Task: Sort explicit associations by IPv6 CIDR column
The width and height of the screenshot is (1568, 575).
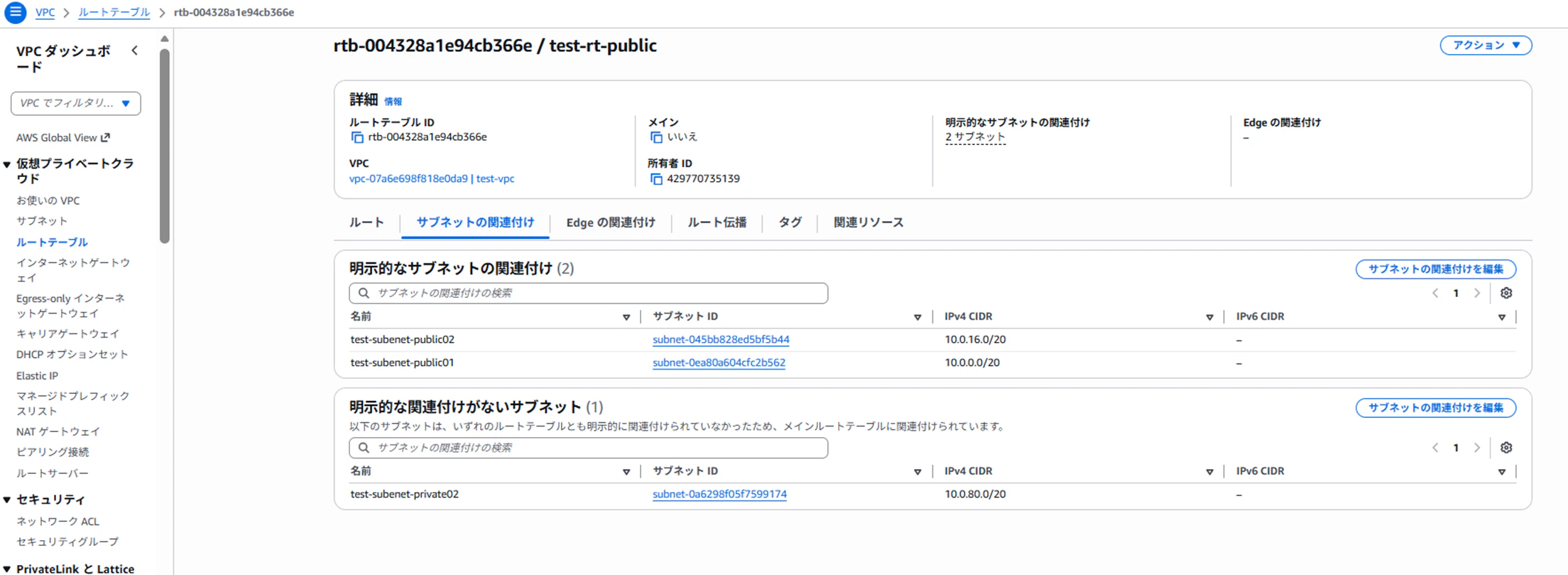Action: point(1502,318)
